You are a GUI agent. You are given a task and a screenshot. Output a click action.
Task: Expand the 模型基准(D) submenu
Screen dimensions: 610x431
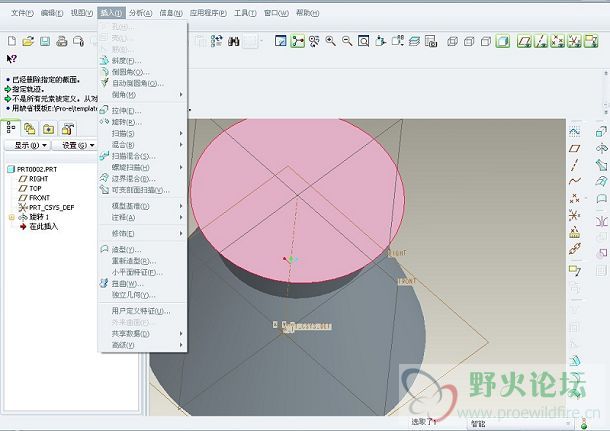point(142,206)
